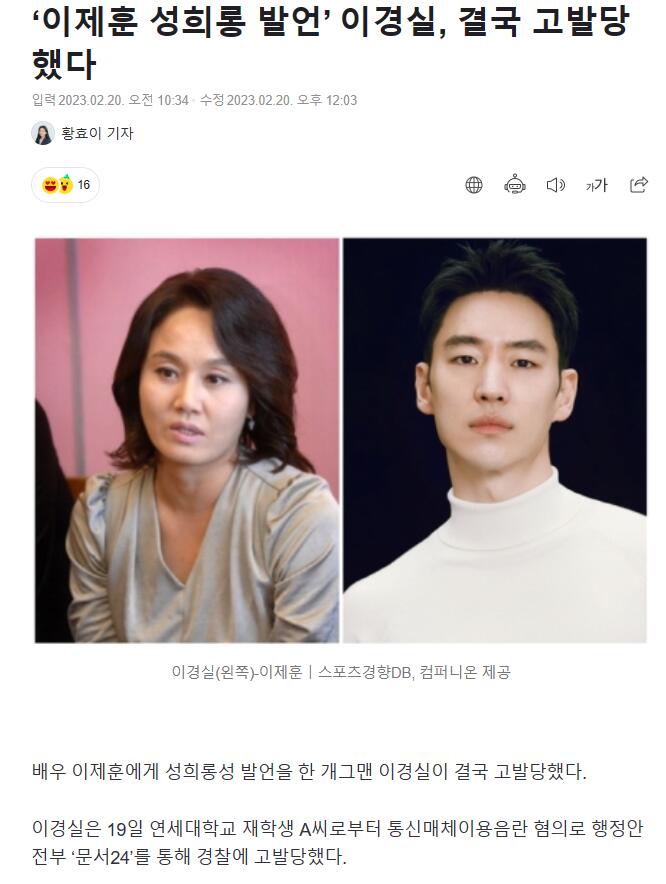Click the paragraph mentioning 연세대학교 재학생 A씨

(x=337, y=843)
